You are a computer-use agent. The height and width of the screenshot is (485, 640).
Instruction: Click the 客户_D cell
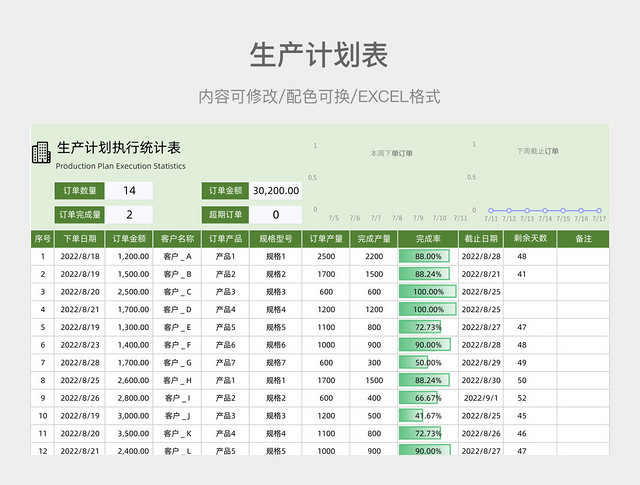coord(177,309)
